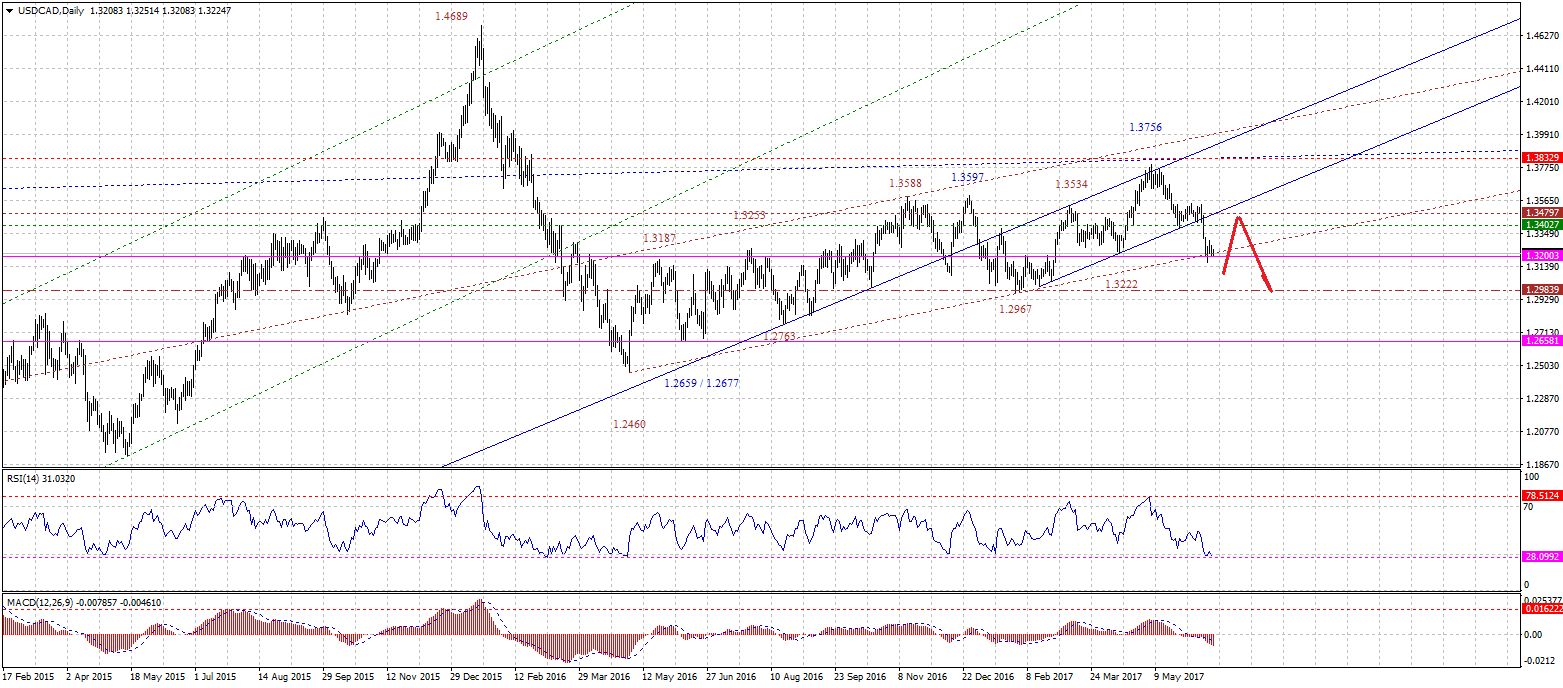Click the MACD 0.00 scale value
This screenshot has width=1563, height=688.
click(1532, 634)
